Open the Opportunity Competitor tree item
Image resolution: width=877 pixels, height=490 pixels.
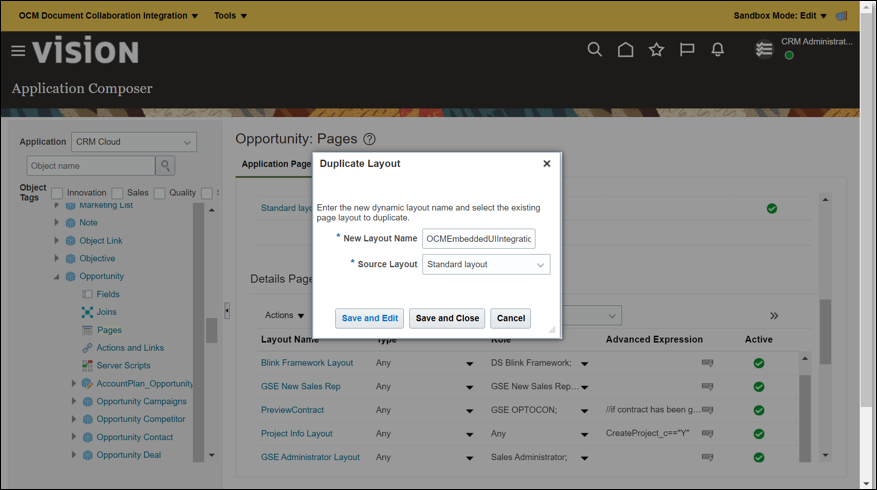[x=140, y=419]
